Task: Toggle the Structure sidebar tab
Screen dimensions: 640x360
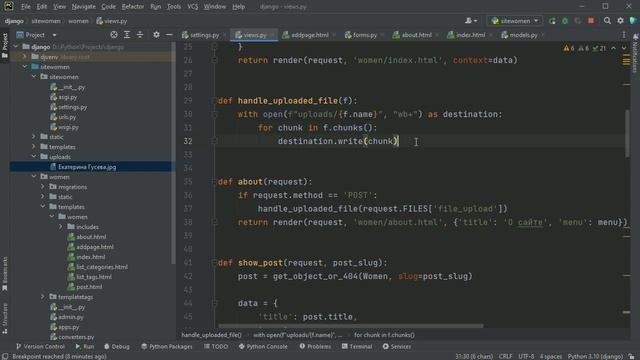Action: tap(5, 318)
